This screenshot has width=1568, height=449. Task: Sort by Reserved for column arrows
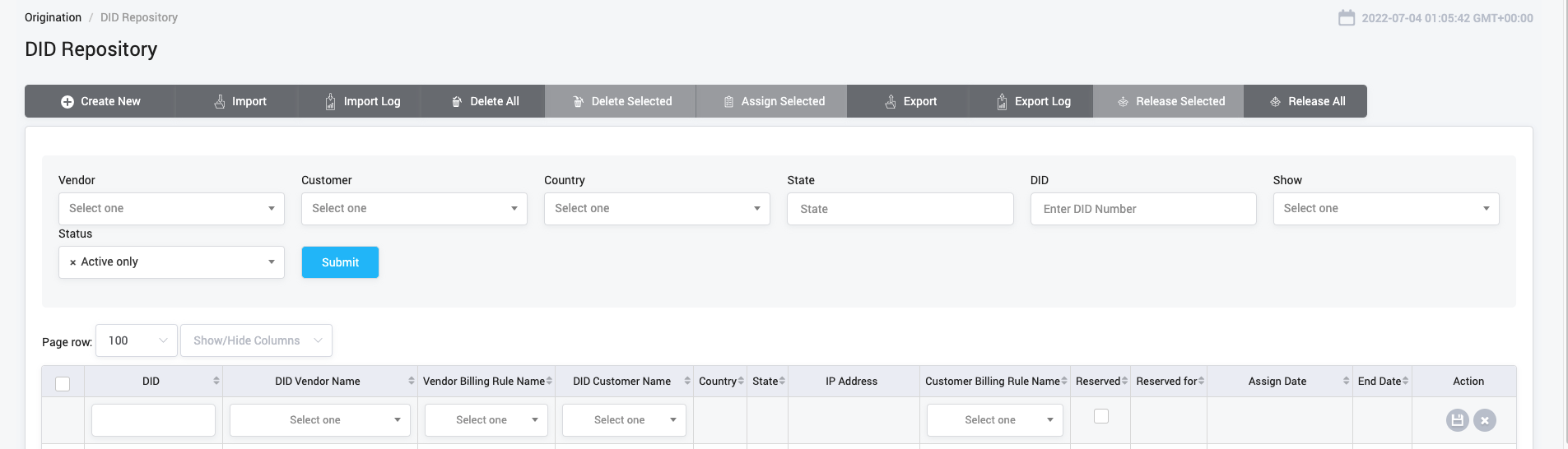[1201, 381]
